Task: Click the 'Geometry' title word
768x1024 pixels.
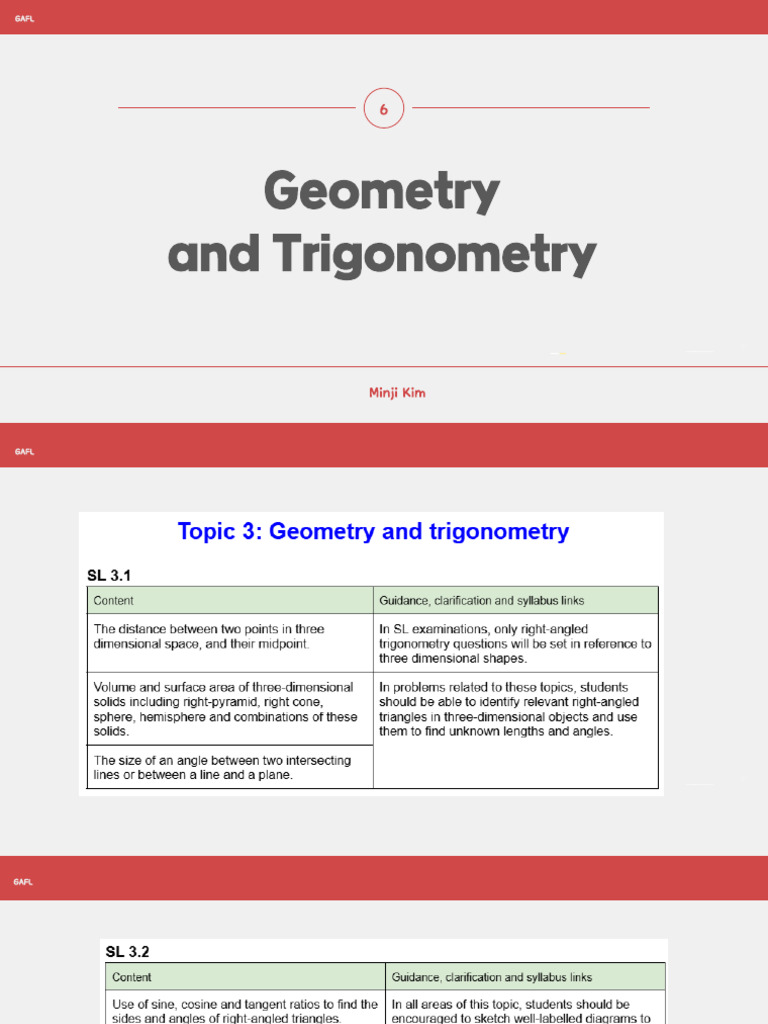Action: (x=382, y=191)
